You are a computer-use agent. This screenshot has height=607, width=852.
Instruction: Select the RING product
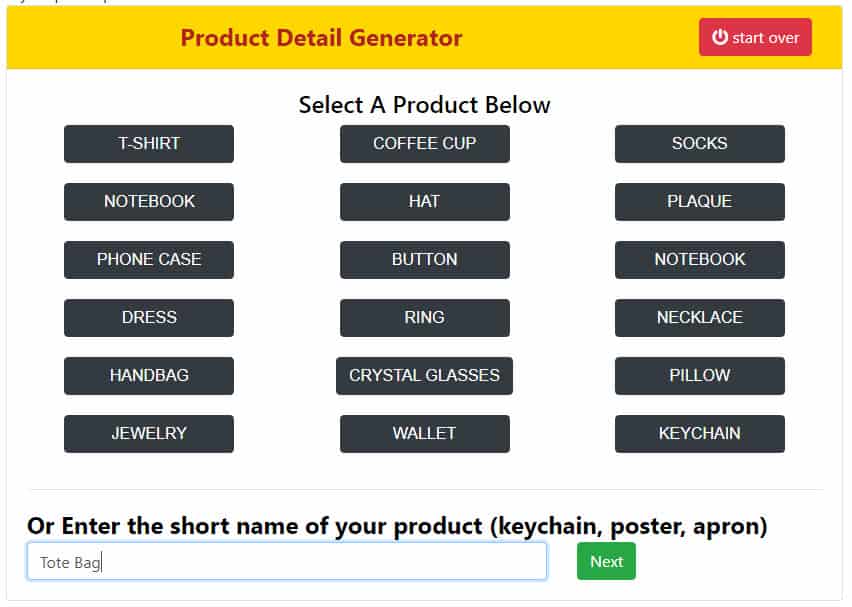pyautogui.click(x=425, y=318)
